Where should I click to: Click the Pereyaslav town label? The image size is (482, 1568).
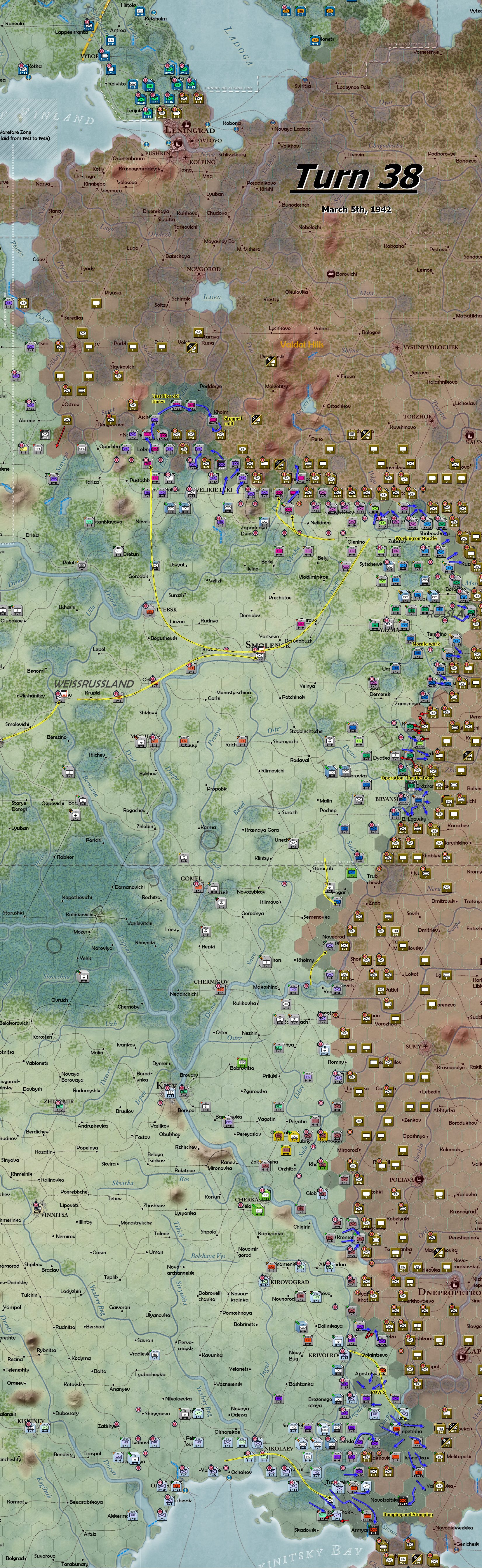(x=249, y=1134)
